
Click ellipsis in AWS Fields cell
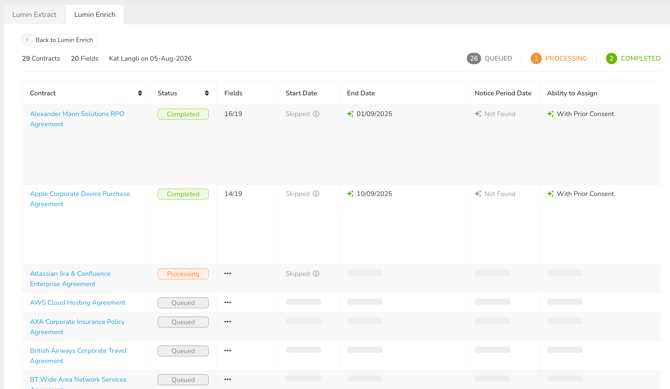(x=228, y=302)
